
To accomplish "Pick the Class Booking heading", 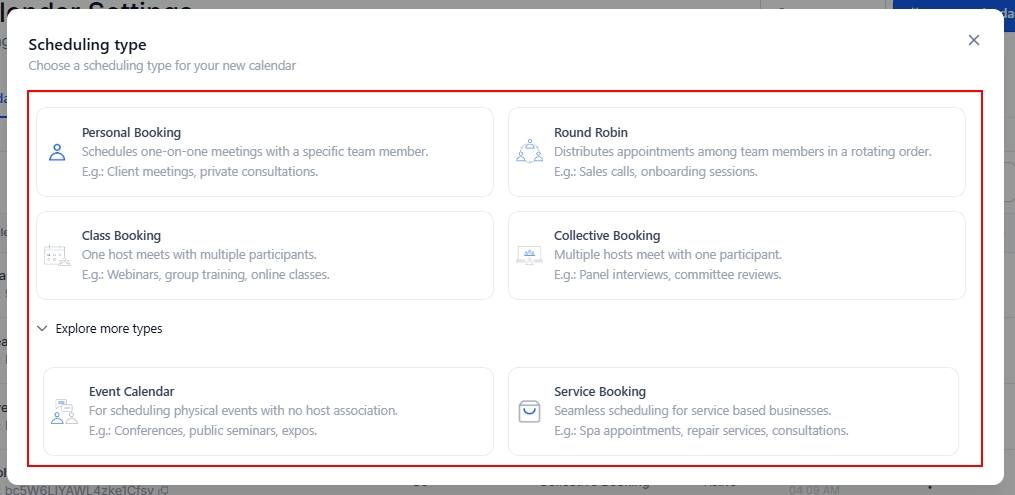I will click(121, 236).
